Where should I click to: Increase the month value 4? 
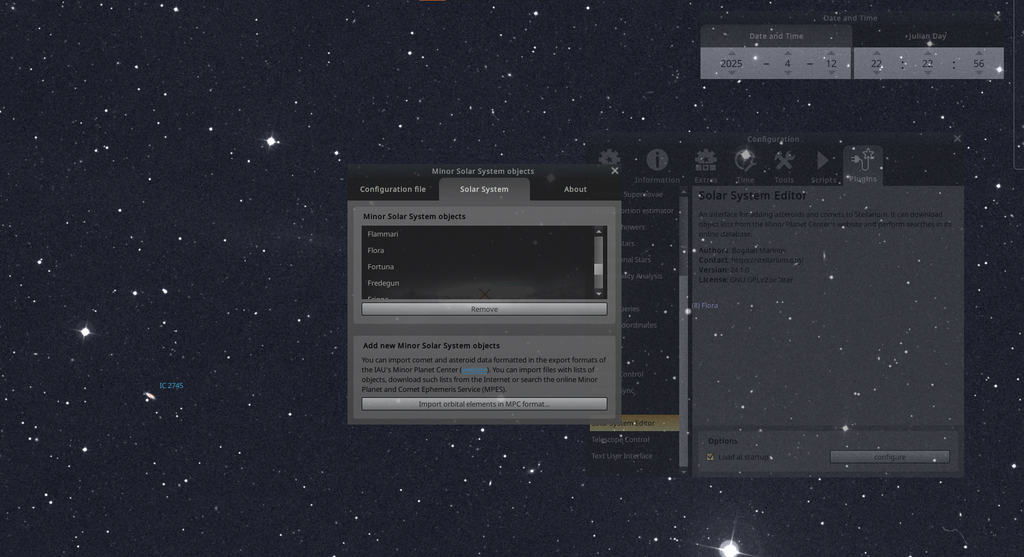[788, 54]
